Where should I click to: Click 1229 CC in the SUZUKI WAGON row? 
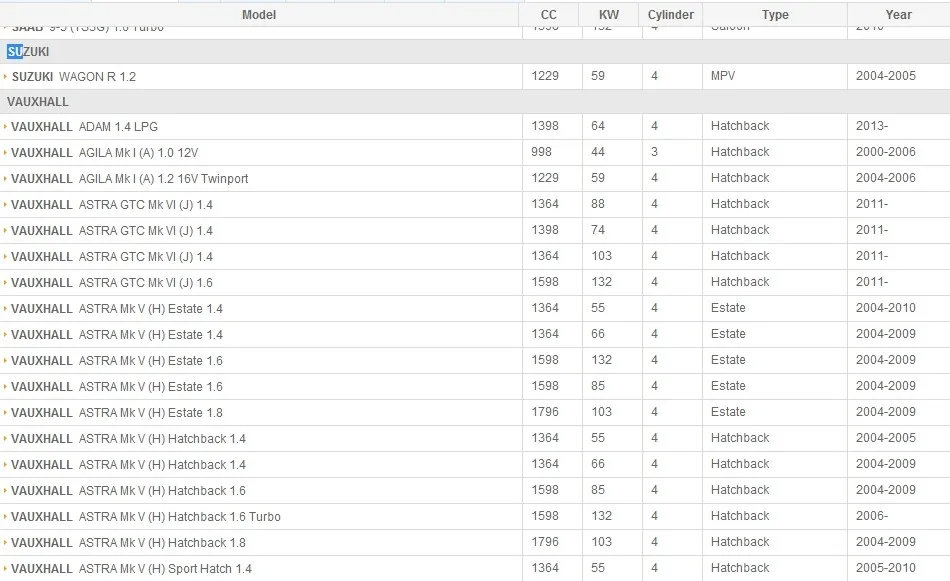click(x=545, y=76)
